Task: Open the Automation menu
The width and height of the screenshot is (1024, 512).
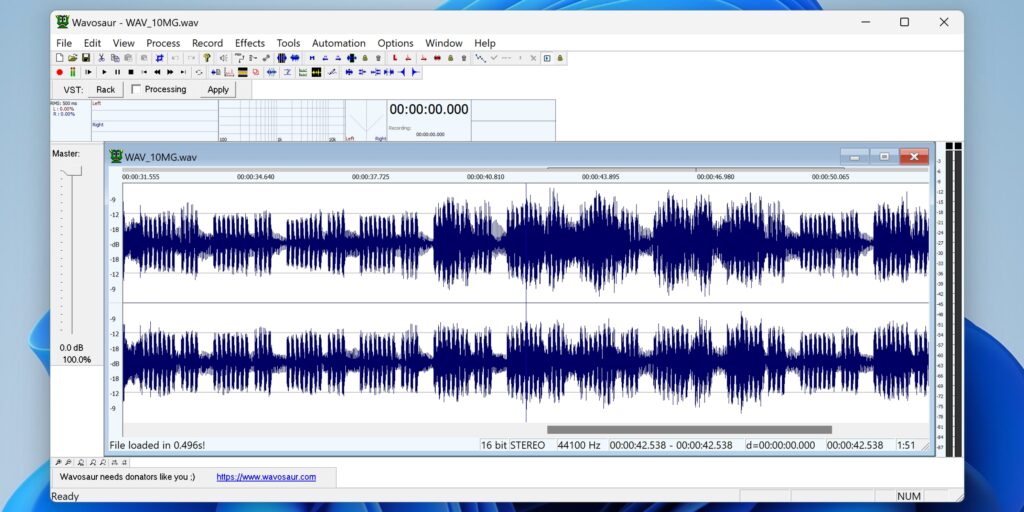Action: point(339,43)
